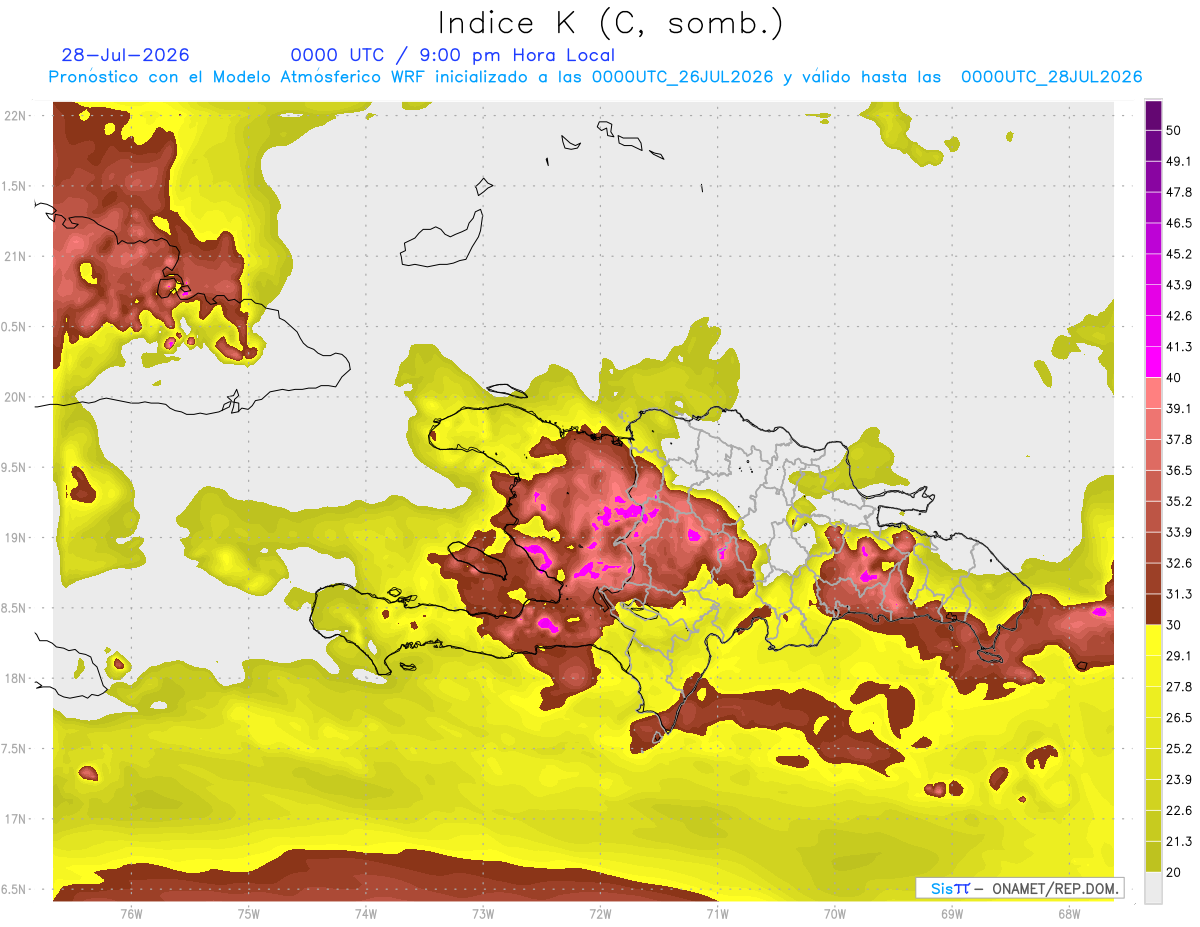1200x927 pixels.
Task: Click the longitude label '73W'
Action: [483, 913]
